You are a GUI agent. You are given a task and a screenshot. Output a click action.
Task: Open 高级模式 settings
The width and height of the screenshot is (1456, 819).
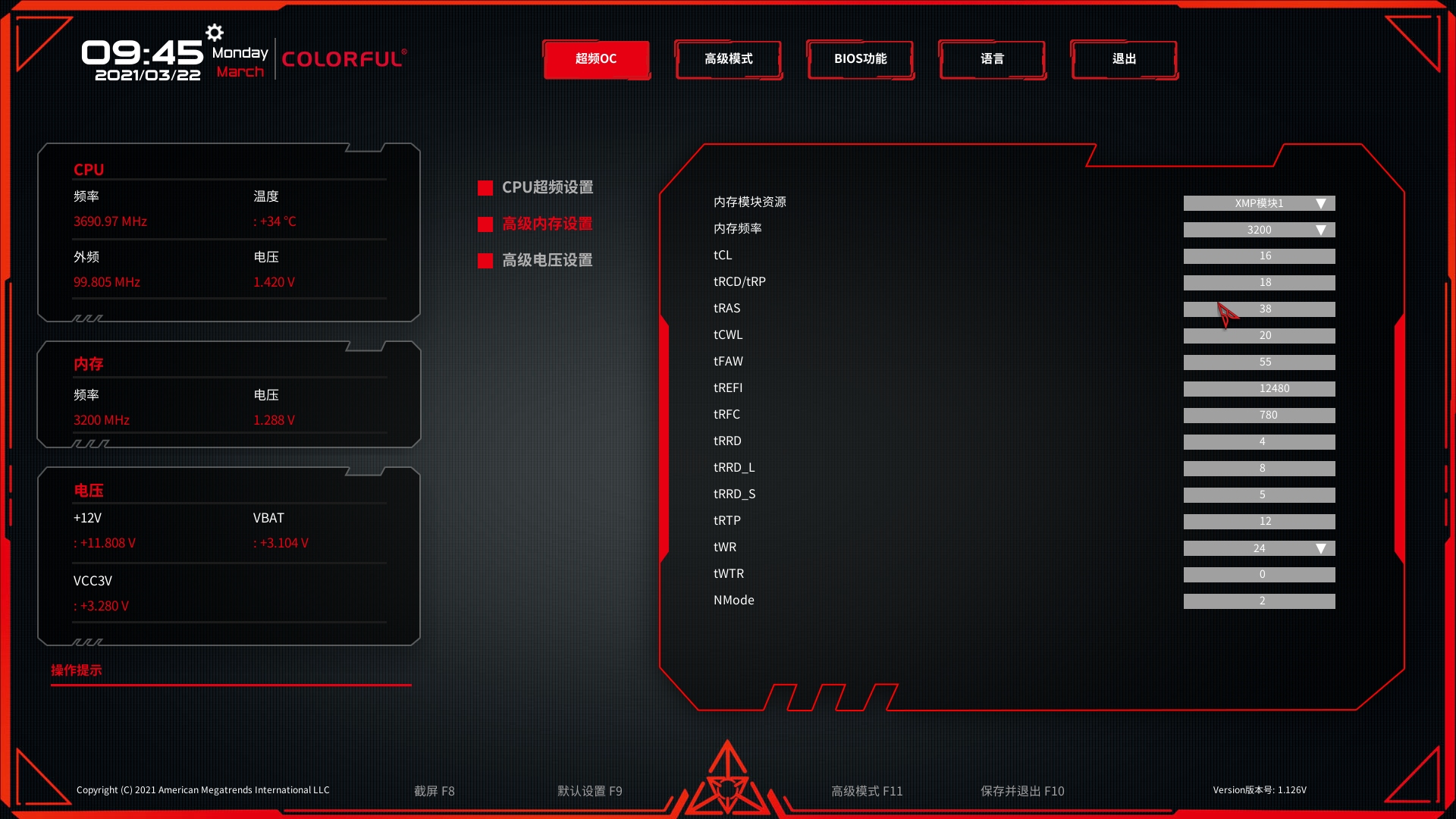tap(728, 58)
